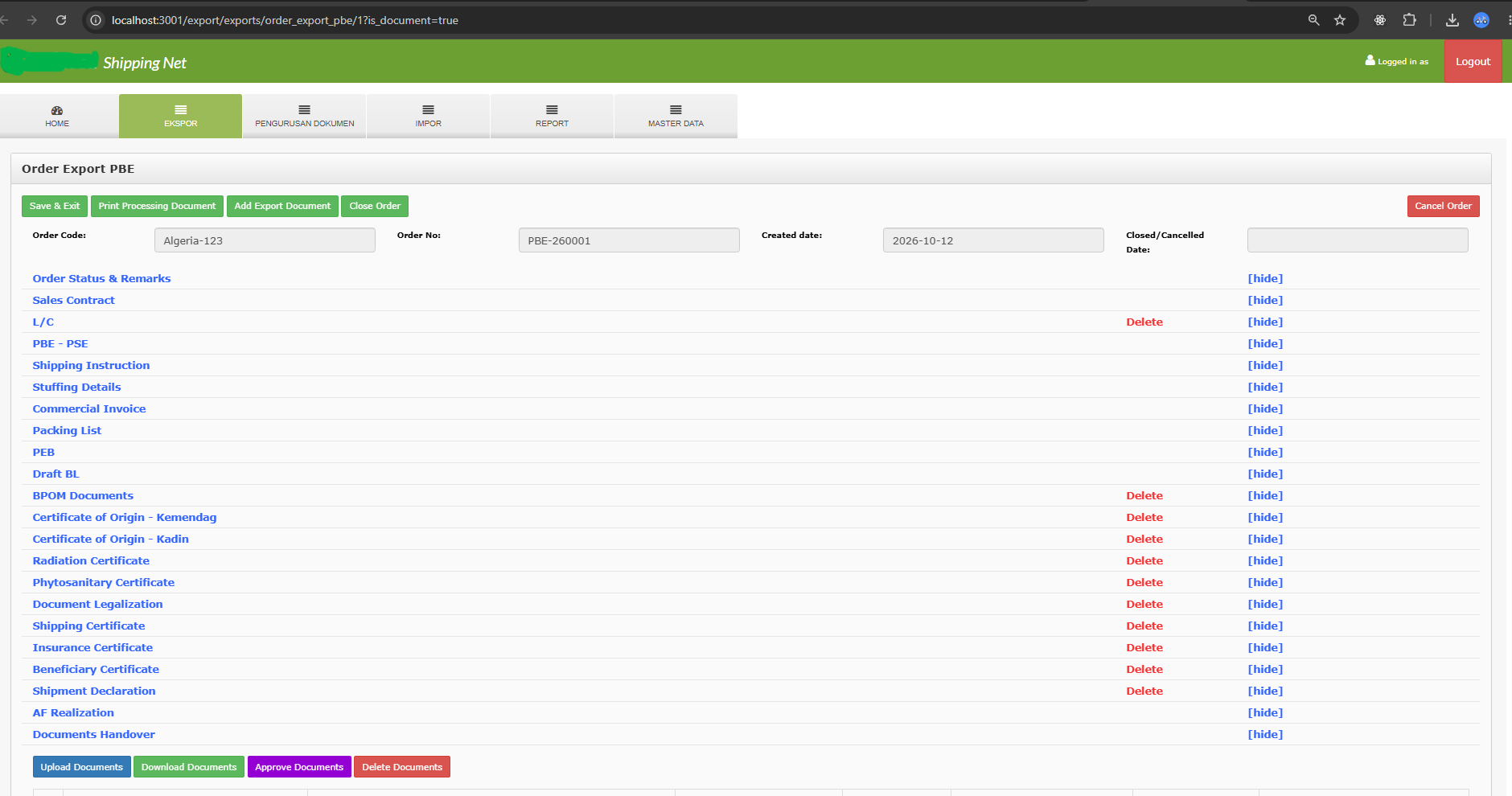The width and height of the screenshot is (1512, 796).
Task: Hide the Documents Handover section
Action: (x=1265, y=734)
